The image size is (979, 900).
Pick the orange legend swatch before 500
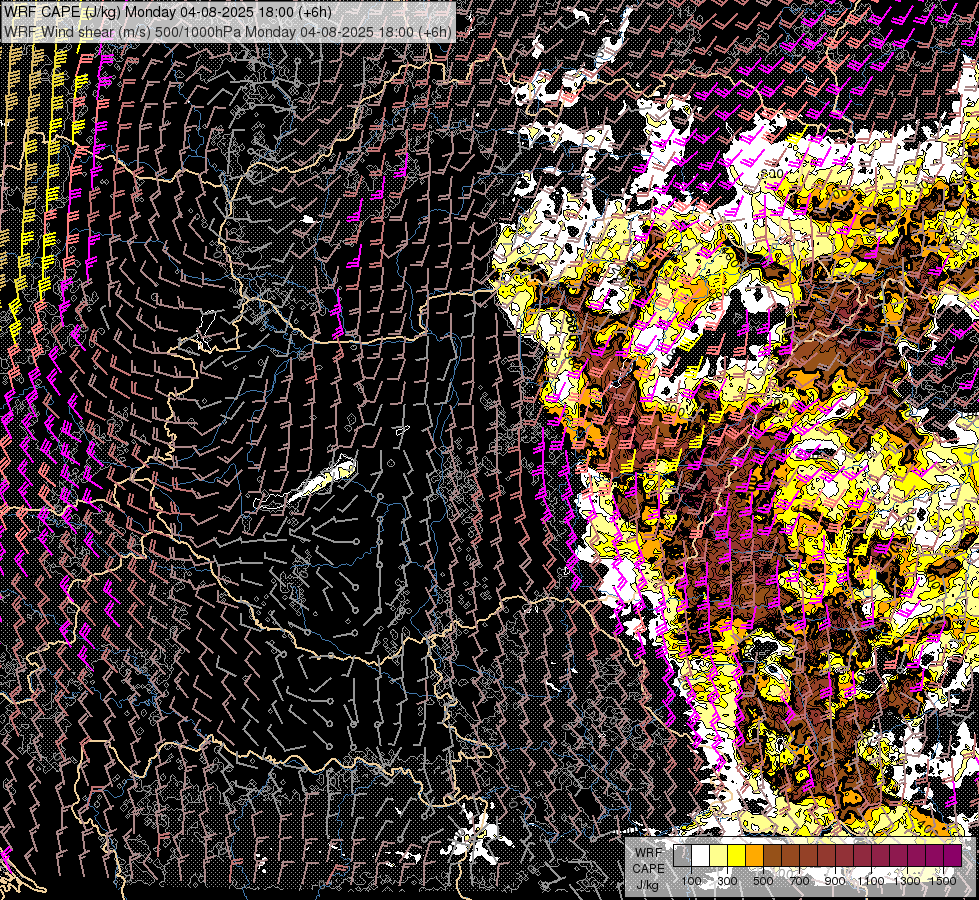tap(755, 855)
